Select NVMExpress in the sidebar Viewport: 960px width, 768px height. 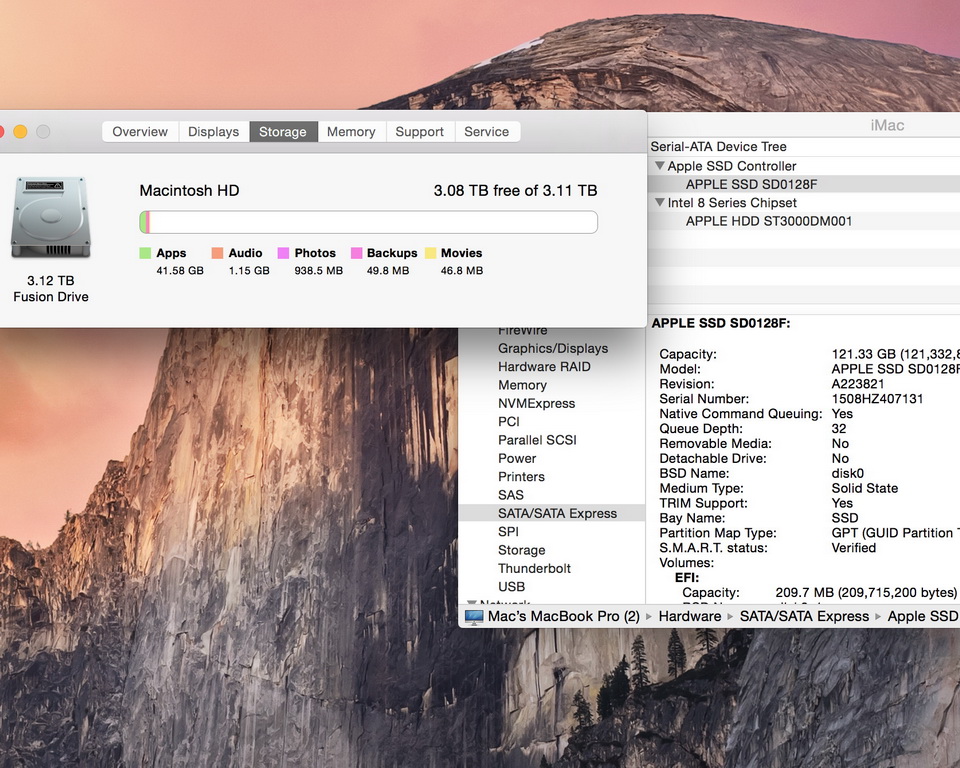click(x=536, y=404)
